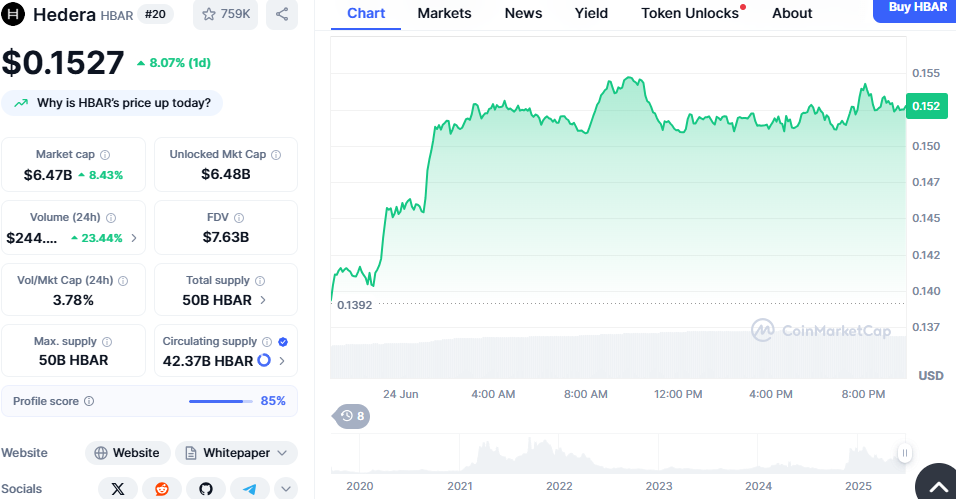Open Profile score info icon

click(x=89, y=401)
